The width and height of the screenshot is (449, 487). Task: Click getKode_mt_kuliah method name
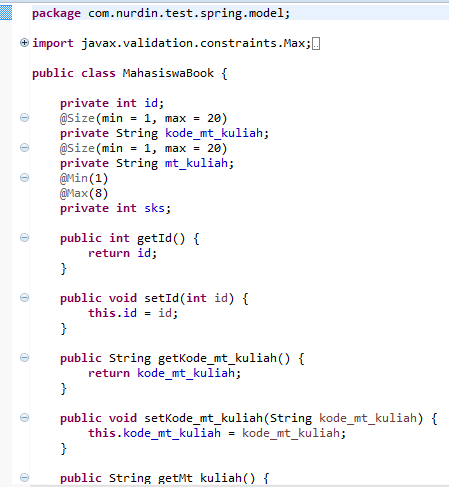tap(217, 358)
